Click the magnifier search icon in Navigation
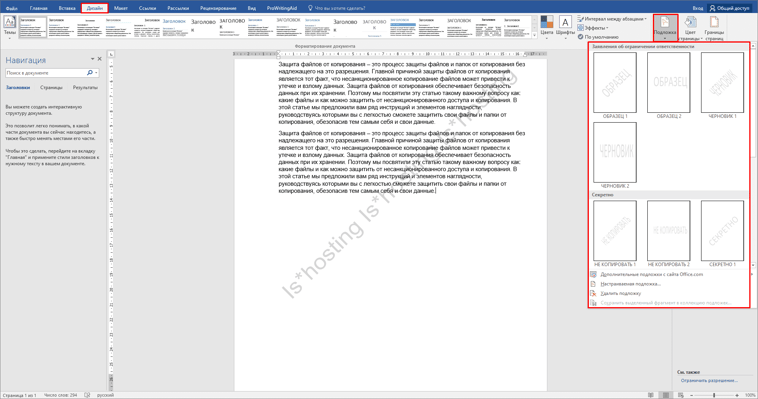The image size is (758, 399). (89, 73)
